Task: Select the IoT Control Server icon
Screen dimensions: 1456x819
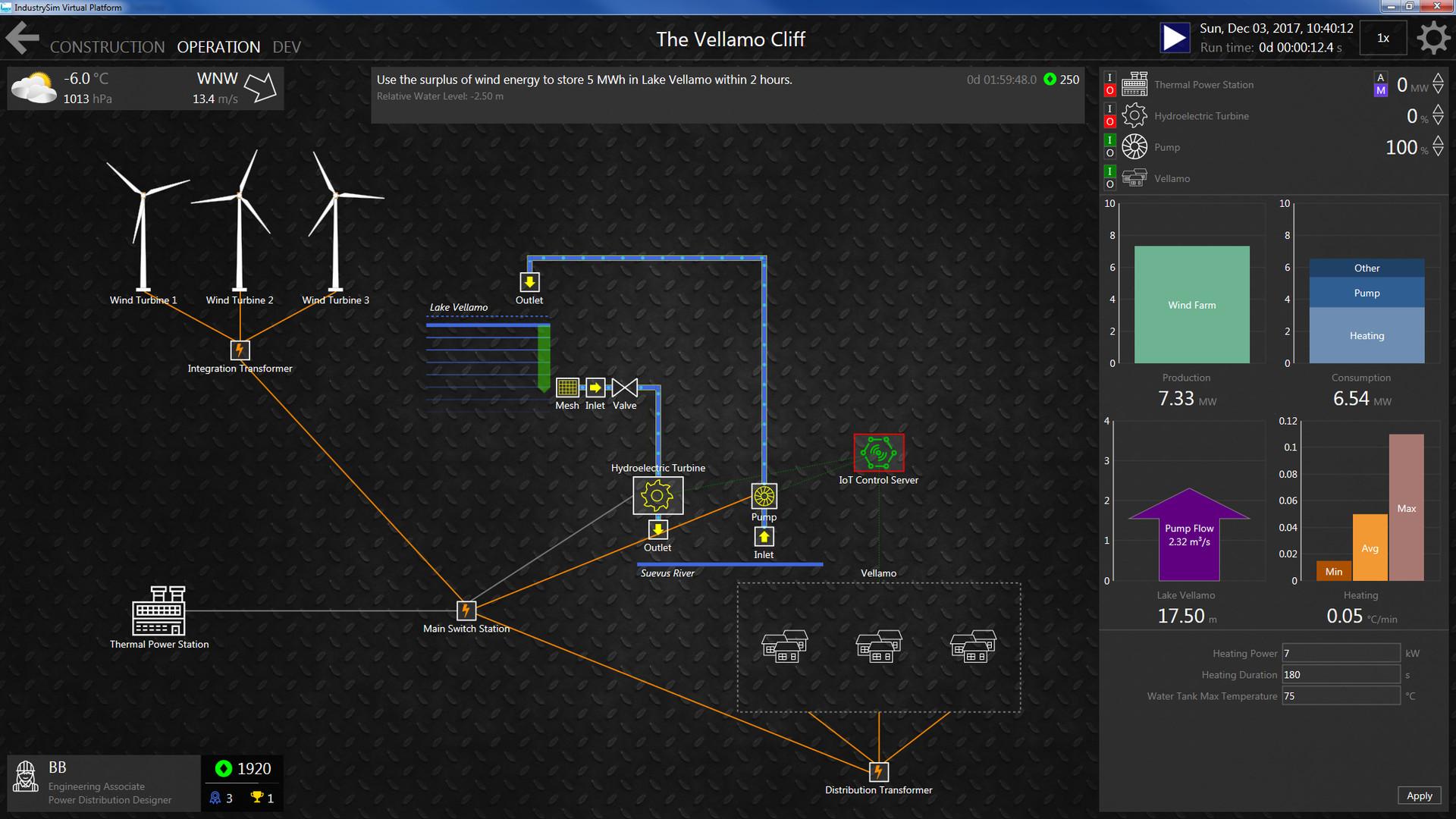Action: pos(878,452)
